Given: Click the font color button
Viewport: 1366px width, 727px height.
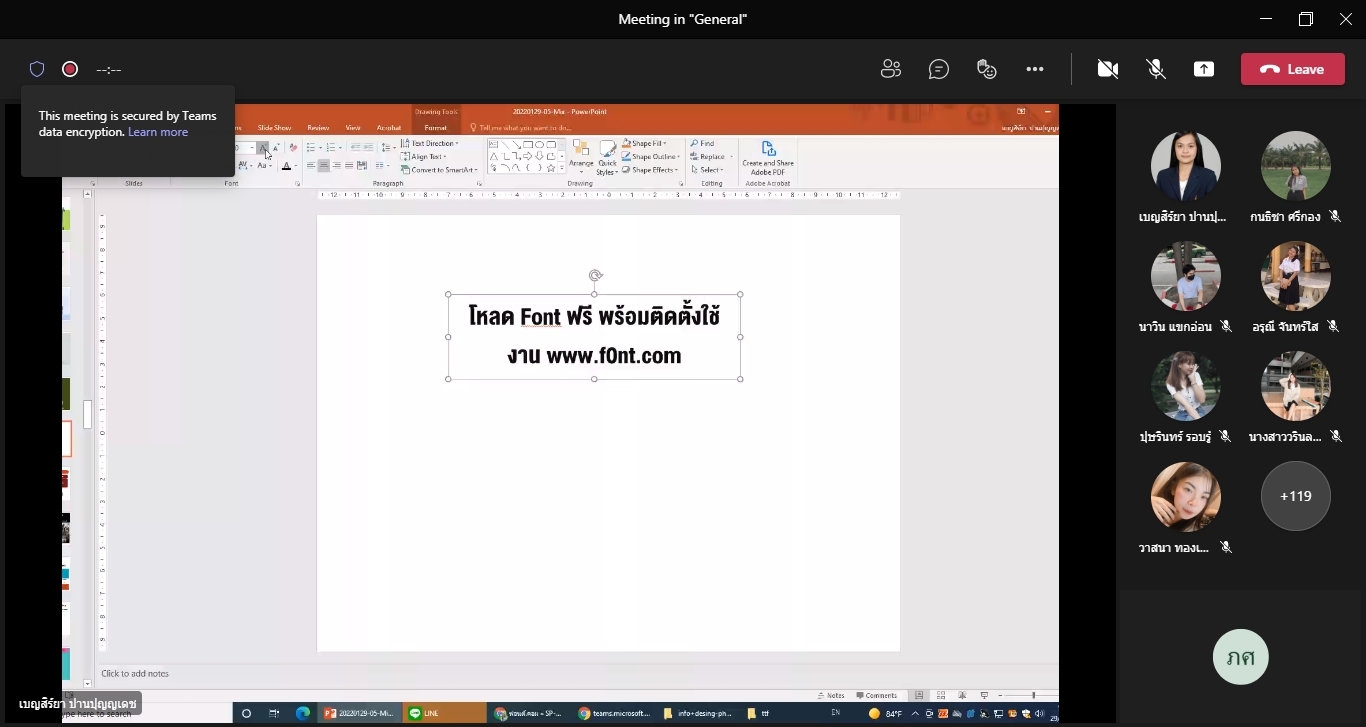Looking at the screenshot, I should (x=286, y=166).
